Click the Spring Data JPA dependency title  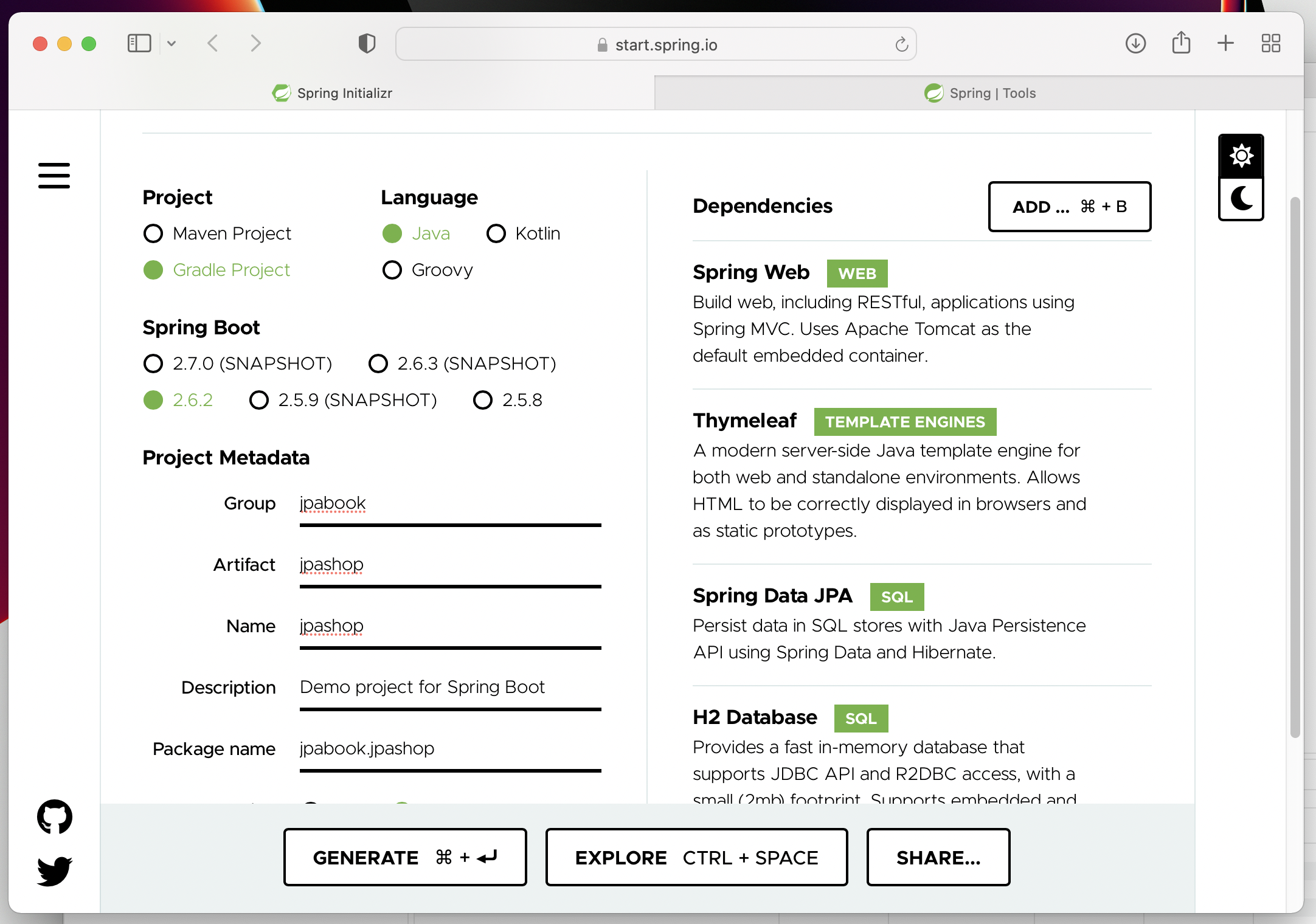point(772,596)
